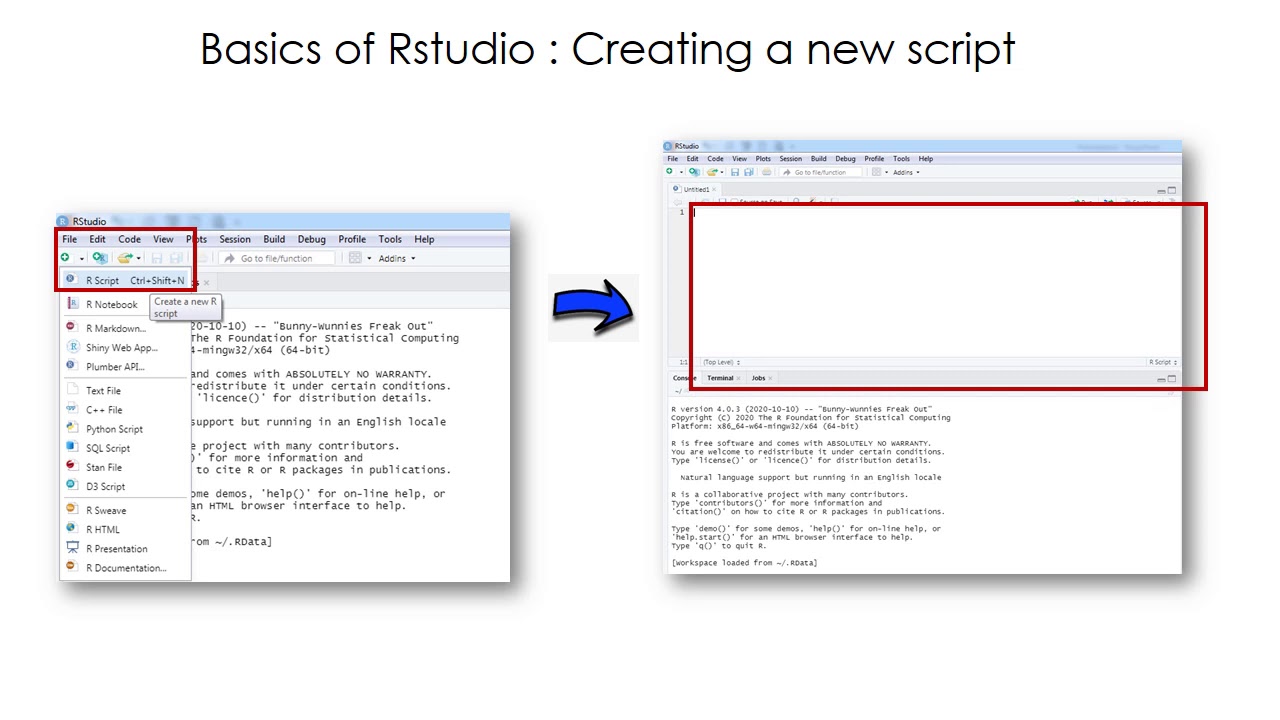Click the Open File folder icon in left RStudio window
This screenshot has width=1280, height=720.
click(125, 258)
